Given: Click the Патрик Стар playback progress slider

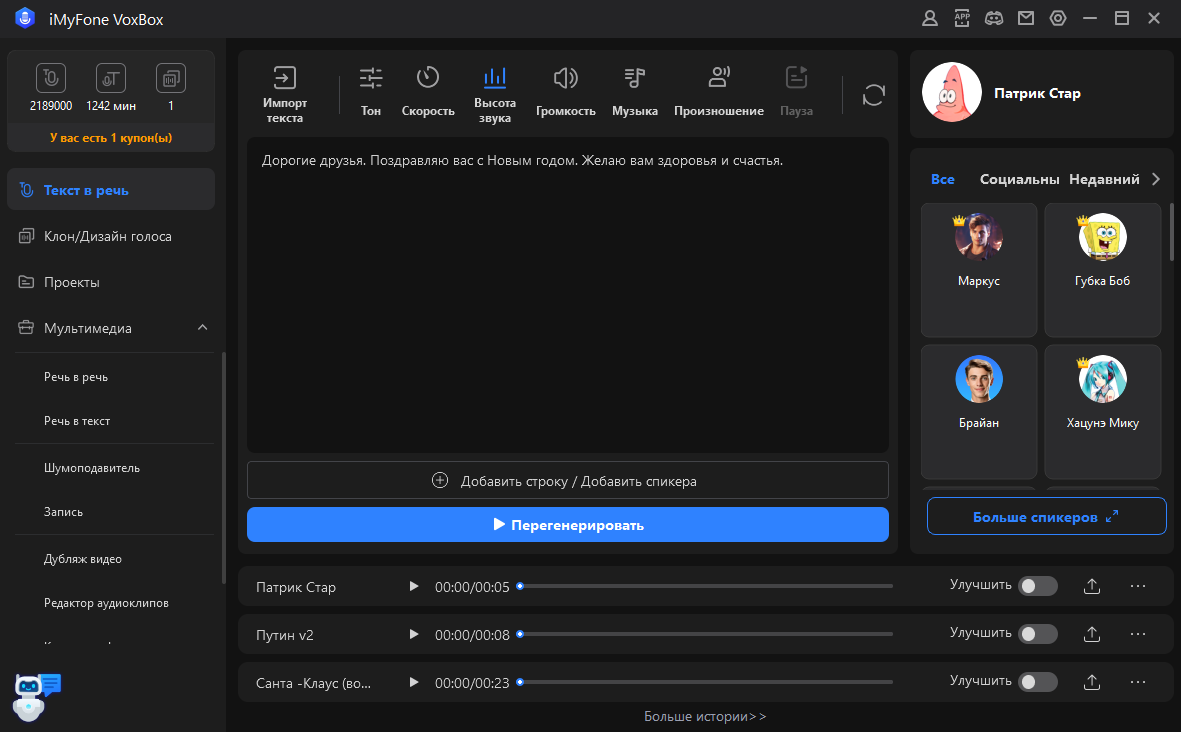Looking at the screenshot, I should click(705, 586).
